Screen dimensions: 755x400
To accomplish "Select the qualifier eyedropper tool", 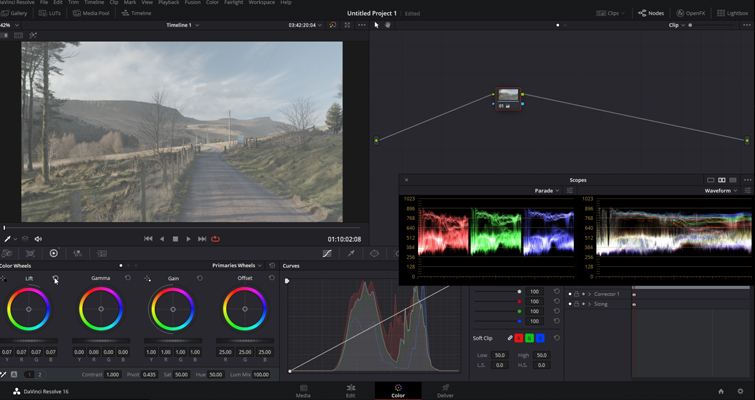I will pos(351,254).
